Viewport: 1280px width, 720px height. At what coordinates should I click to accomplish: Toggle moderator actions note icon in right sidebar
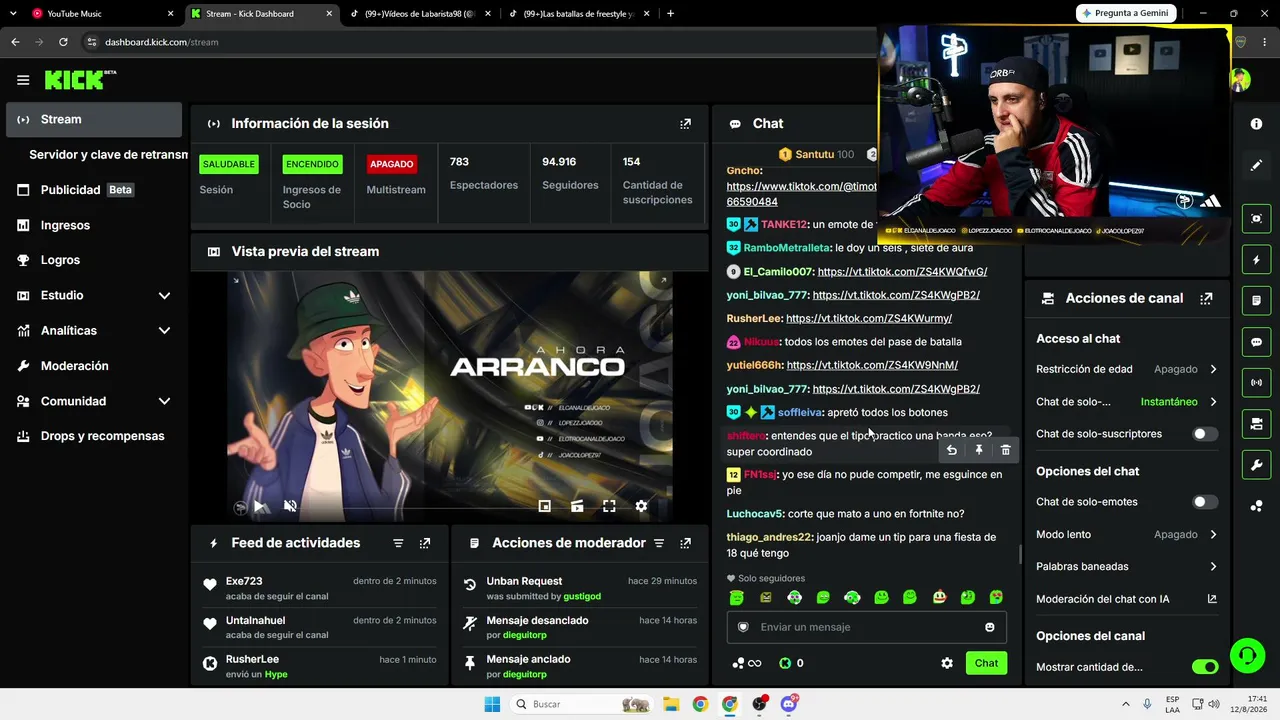coord(1256,300)
